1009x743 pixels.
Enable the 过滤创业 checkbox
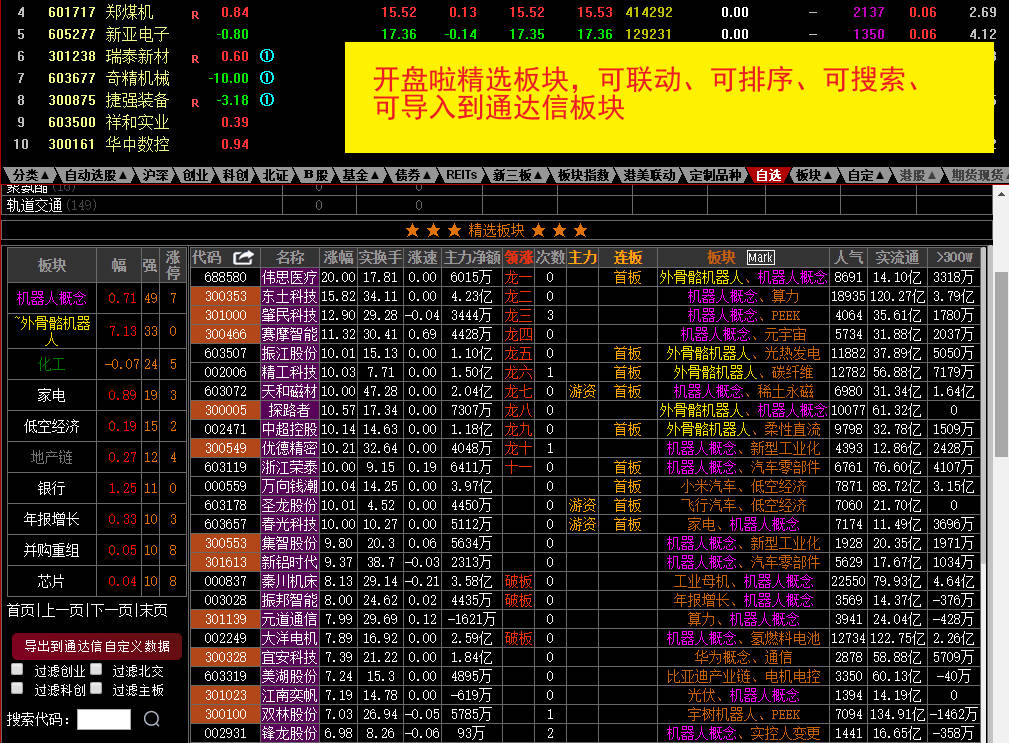17,670
